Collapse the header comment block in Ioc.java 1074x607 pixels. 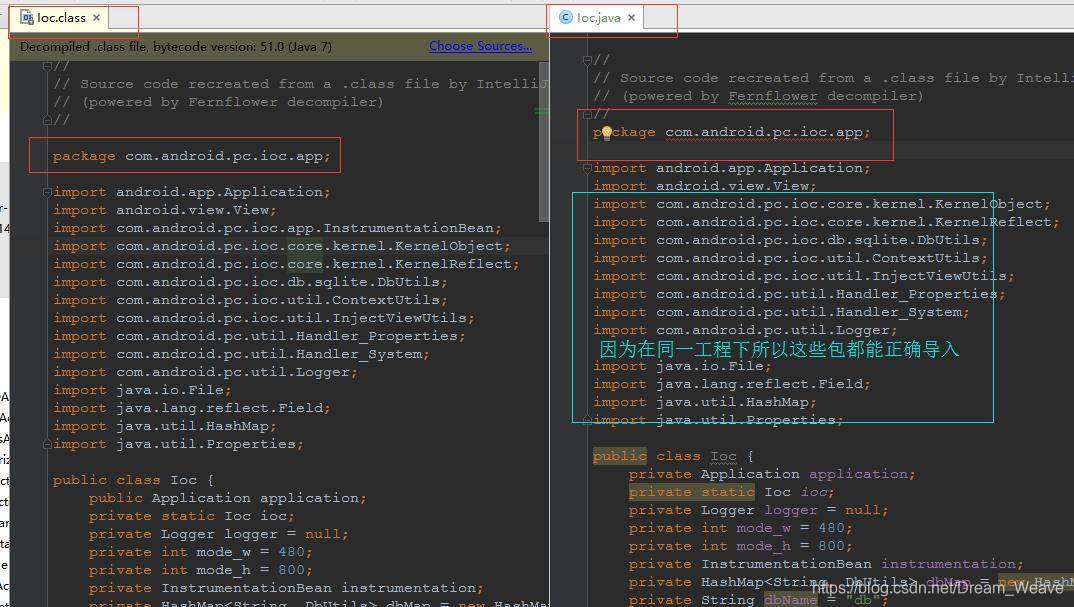[587, 60]
